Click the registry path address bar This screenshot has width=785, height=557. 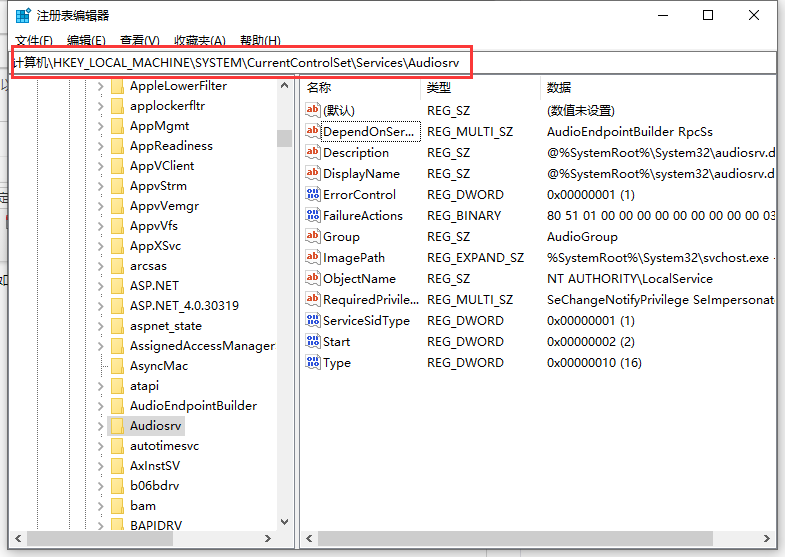point(240,62)
